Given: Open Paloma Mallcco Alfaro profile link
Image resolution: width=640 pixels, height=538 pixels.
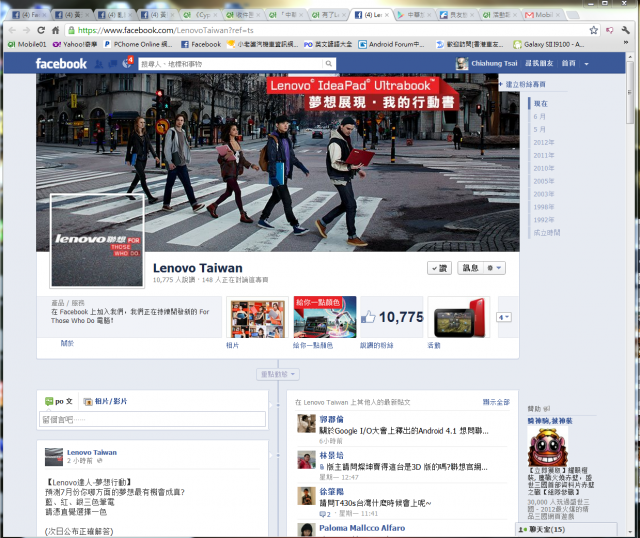Looking at the screenshot, I should pyautogui.click(x=362, y=528).
